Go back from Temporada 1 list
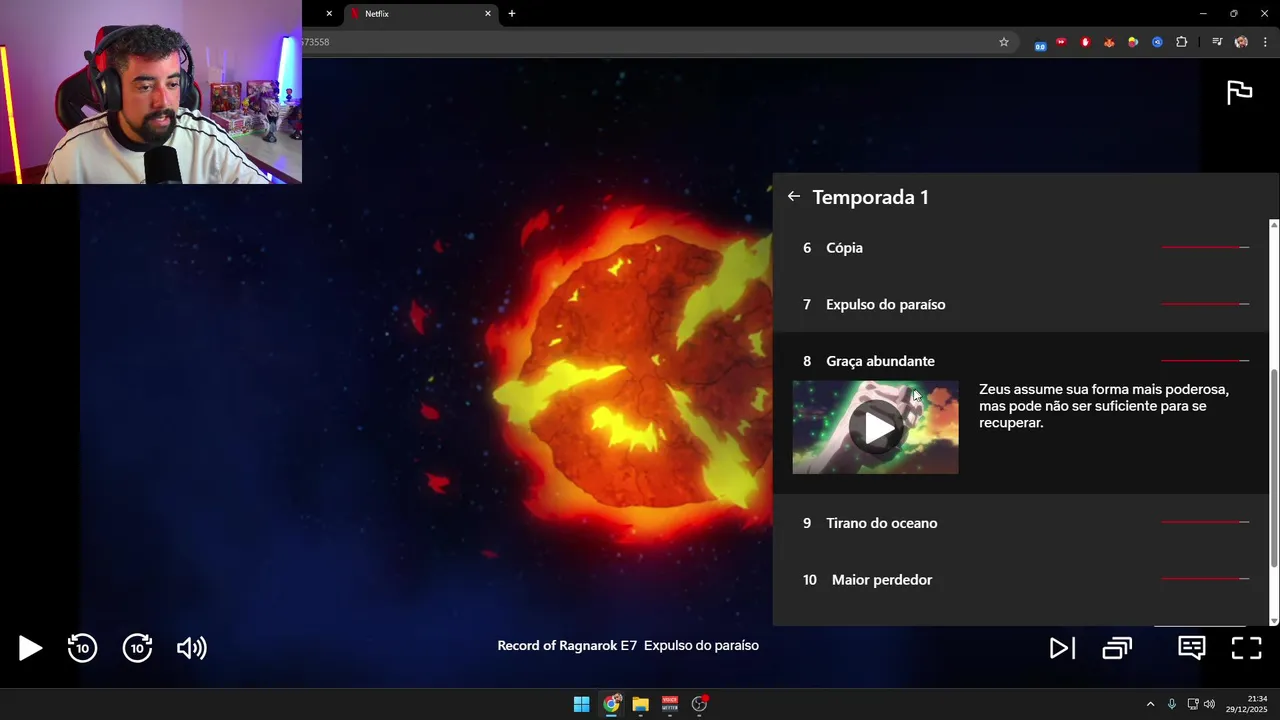The image size is (1280, 720). click(793, 197)
